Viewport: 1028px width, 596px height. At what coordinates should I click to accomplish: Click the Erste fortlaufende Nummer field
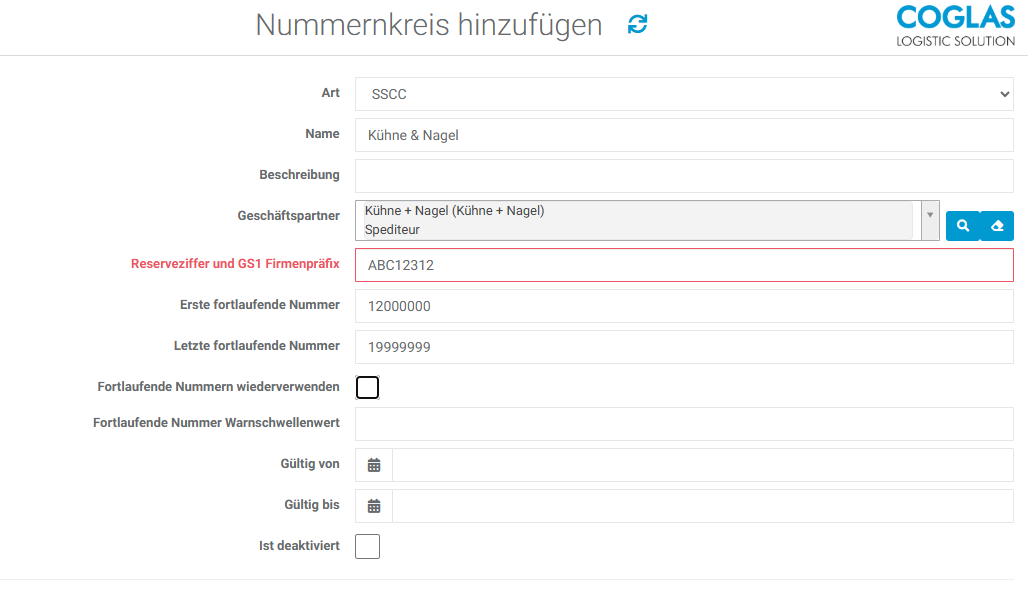[x=684, y=306]
